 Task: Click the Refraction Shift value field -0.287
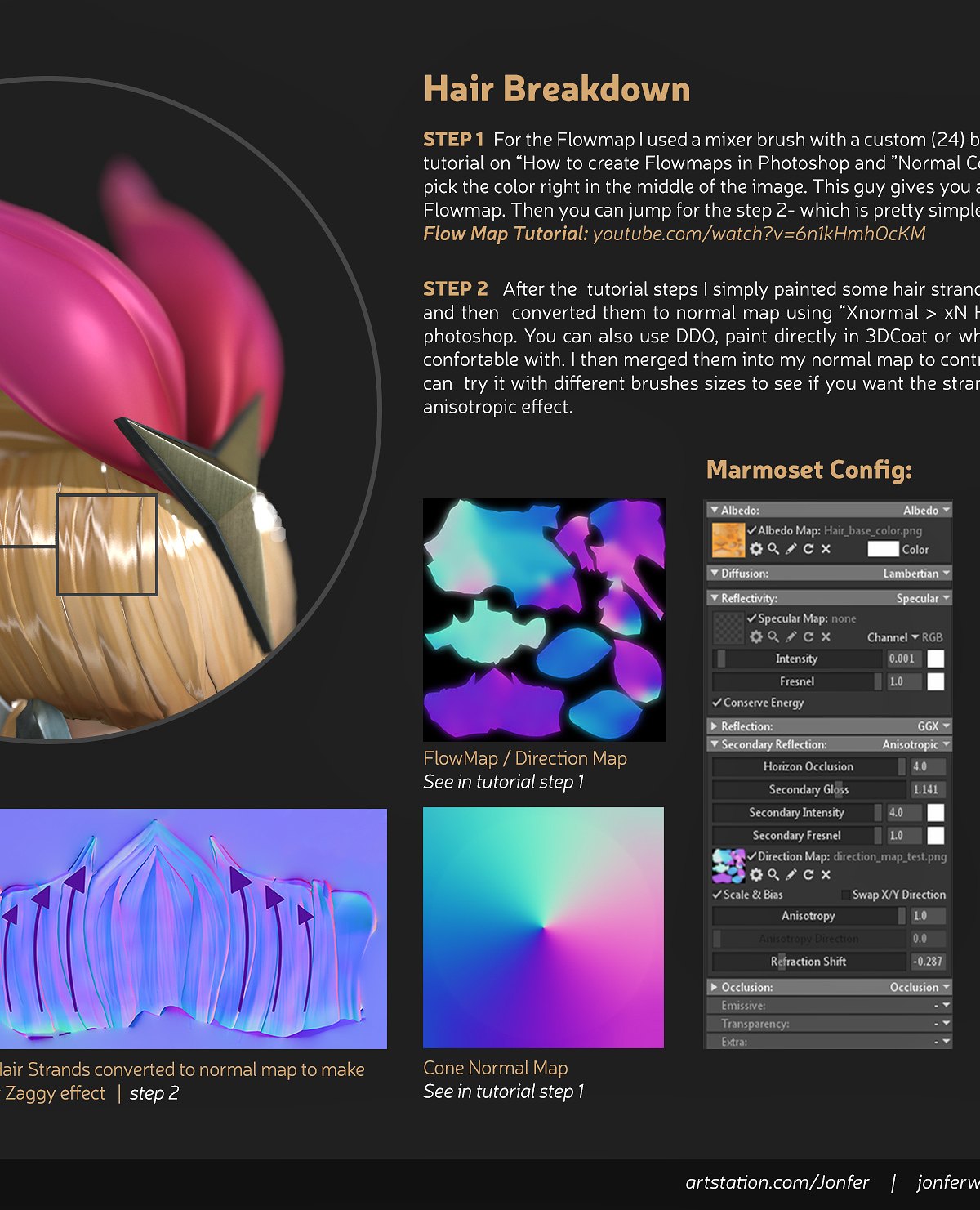928,962
